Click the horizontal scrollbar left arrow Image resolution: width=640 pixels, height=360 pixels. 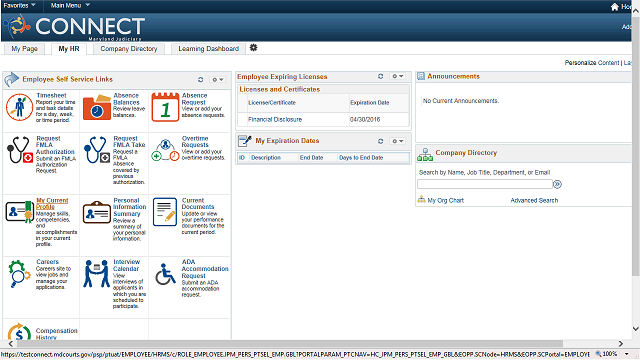coord(11,344)
